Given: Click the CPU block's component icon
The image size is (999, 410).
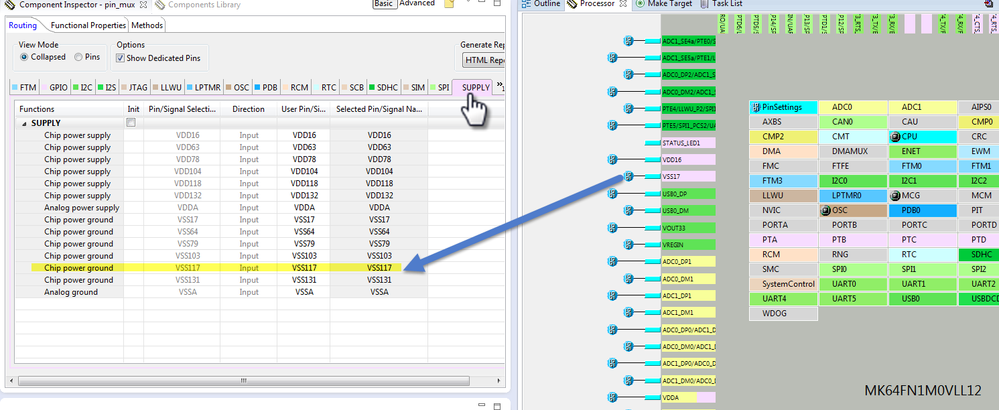Looking at the screenshot, I should tap(896, 137).
